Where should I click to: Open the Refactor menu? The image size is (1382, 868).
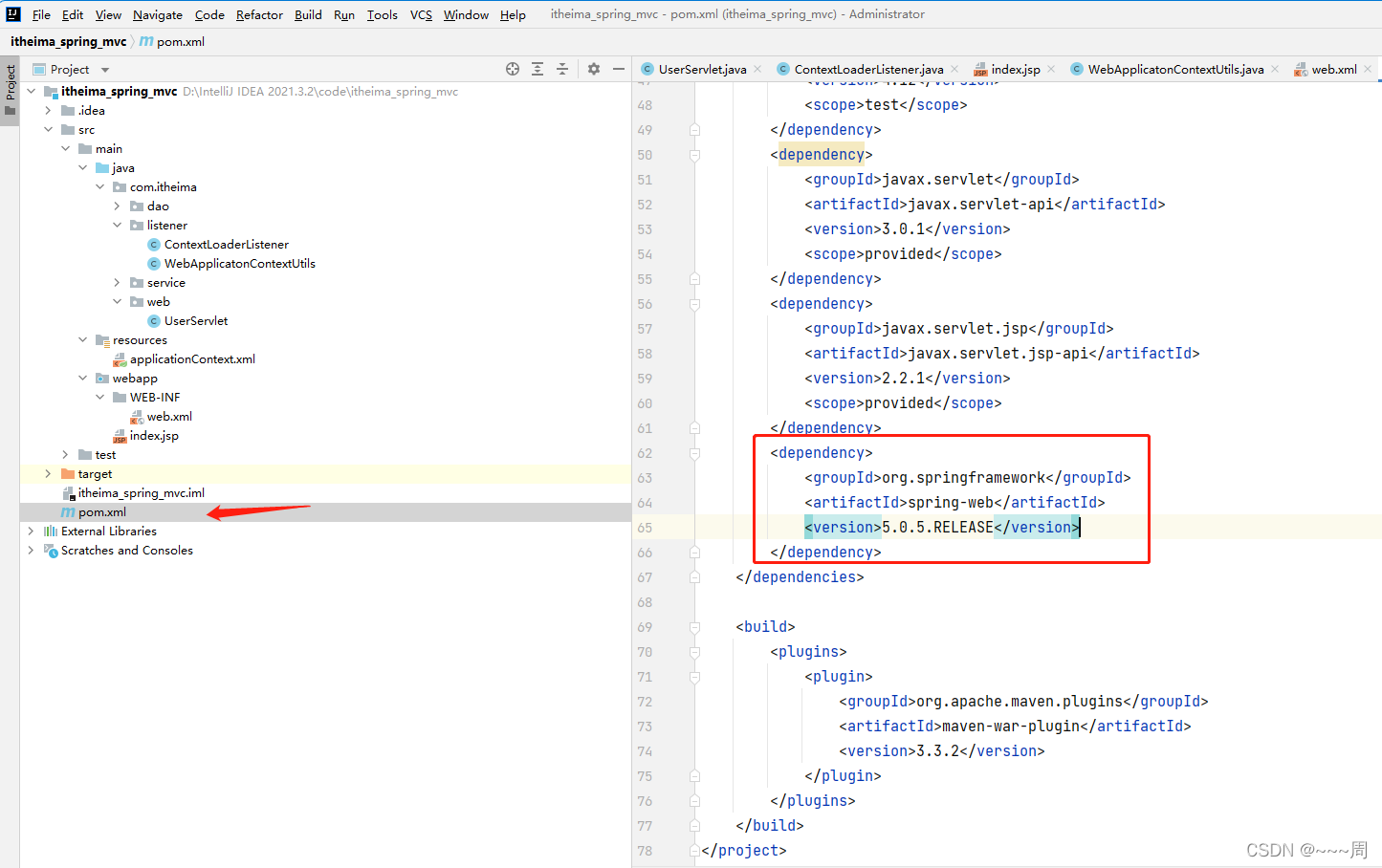259,14
